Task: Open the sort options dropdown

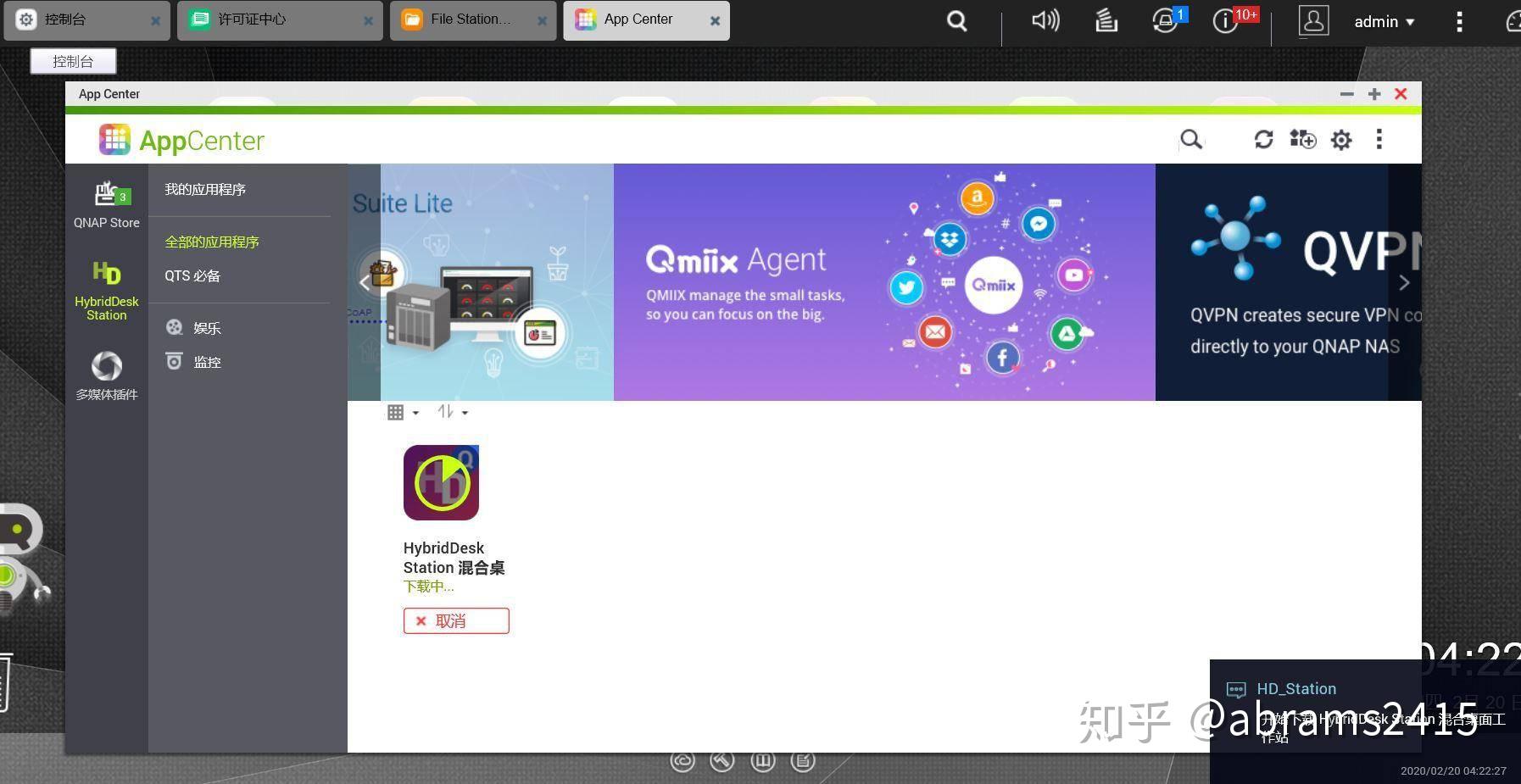Action: click(463, 414)
